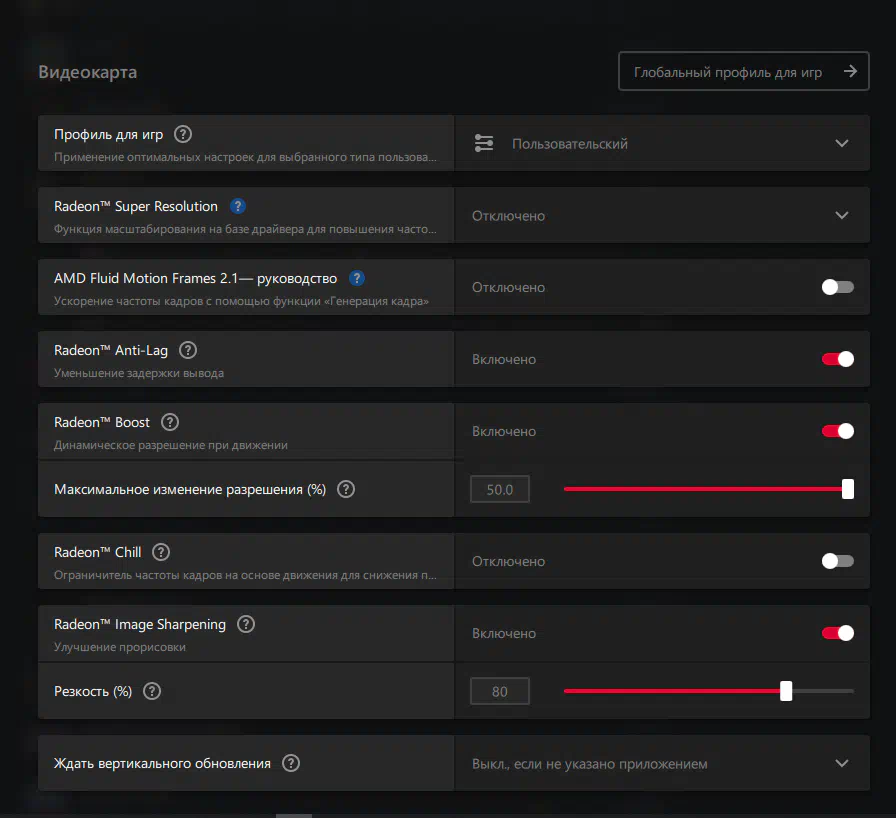Click the Резкость slider handle
This screenshot has height=818, width=896.
[786, 691]
